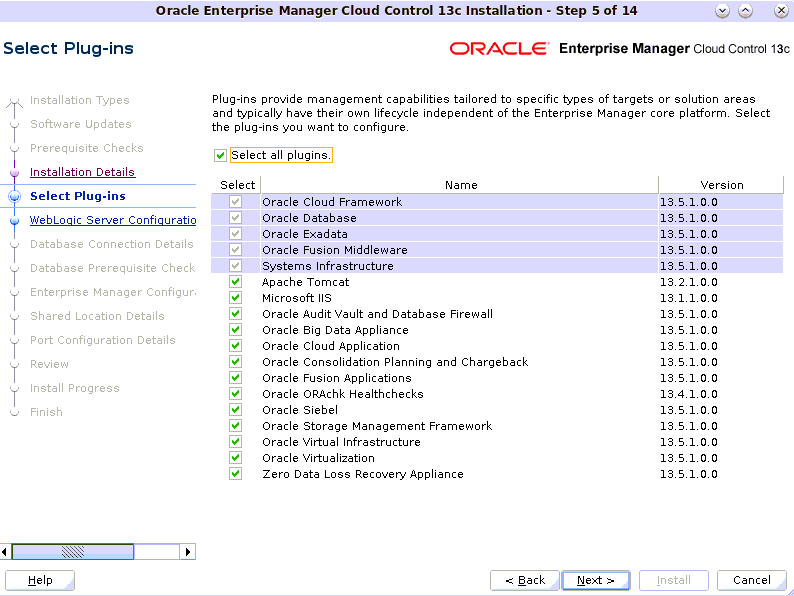Toggle Oracle Consolidation Planning and Chargeback checkbox
Viewport: 794px width, 596px height.
pyautogui.click(x=235, y=362)
